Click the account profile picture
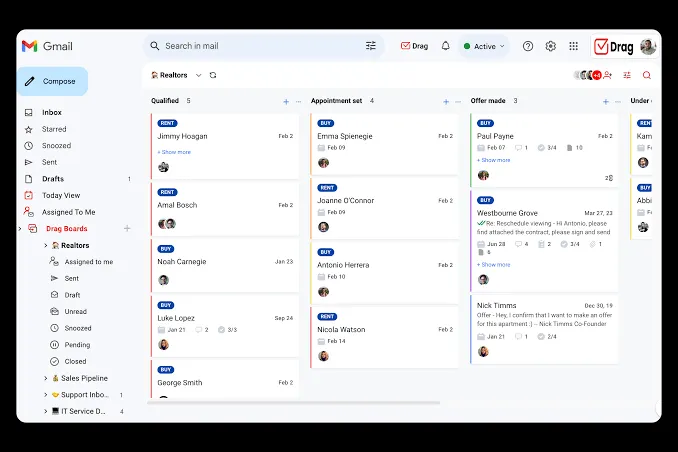Viewport: 678px width, 452px height. 648,47
